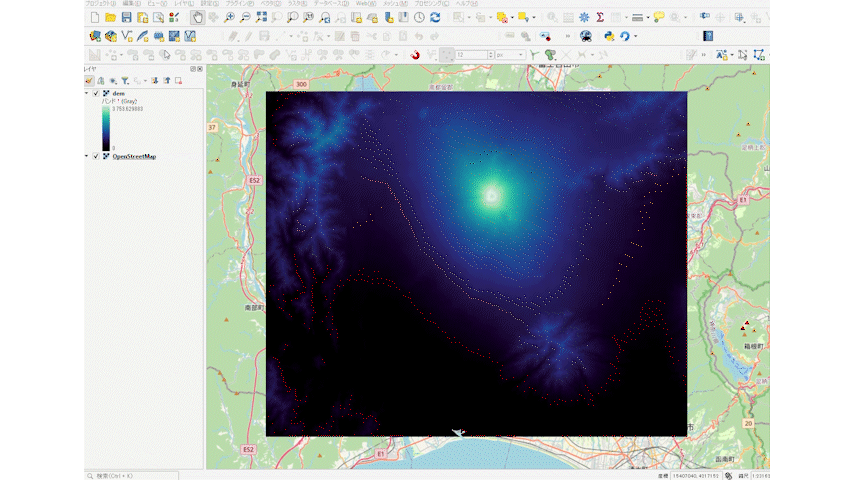Select the Pan Map hand tool
The image size is (854, 480).
(x=197, y=17)
